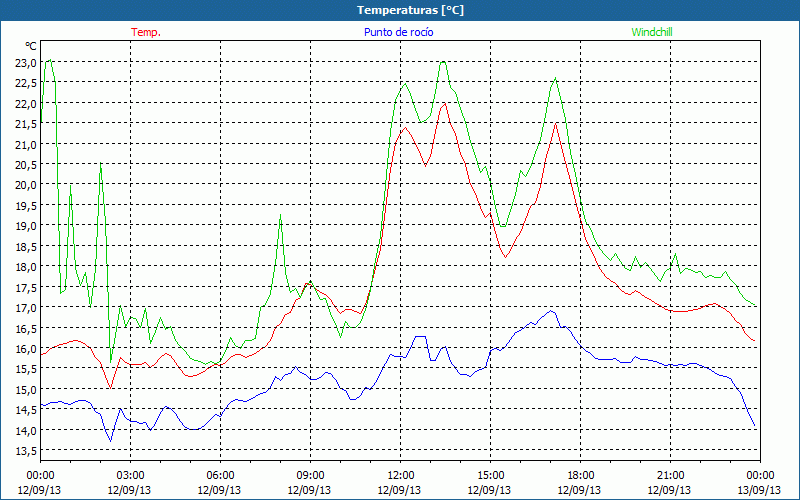Click the 15,5 y-axis value
The image size is (800, 500).
28,369
